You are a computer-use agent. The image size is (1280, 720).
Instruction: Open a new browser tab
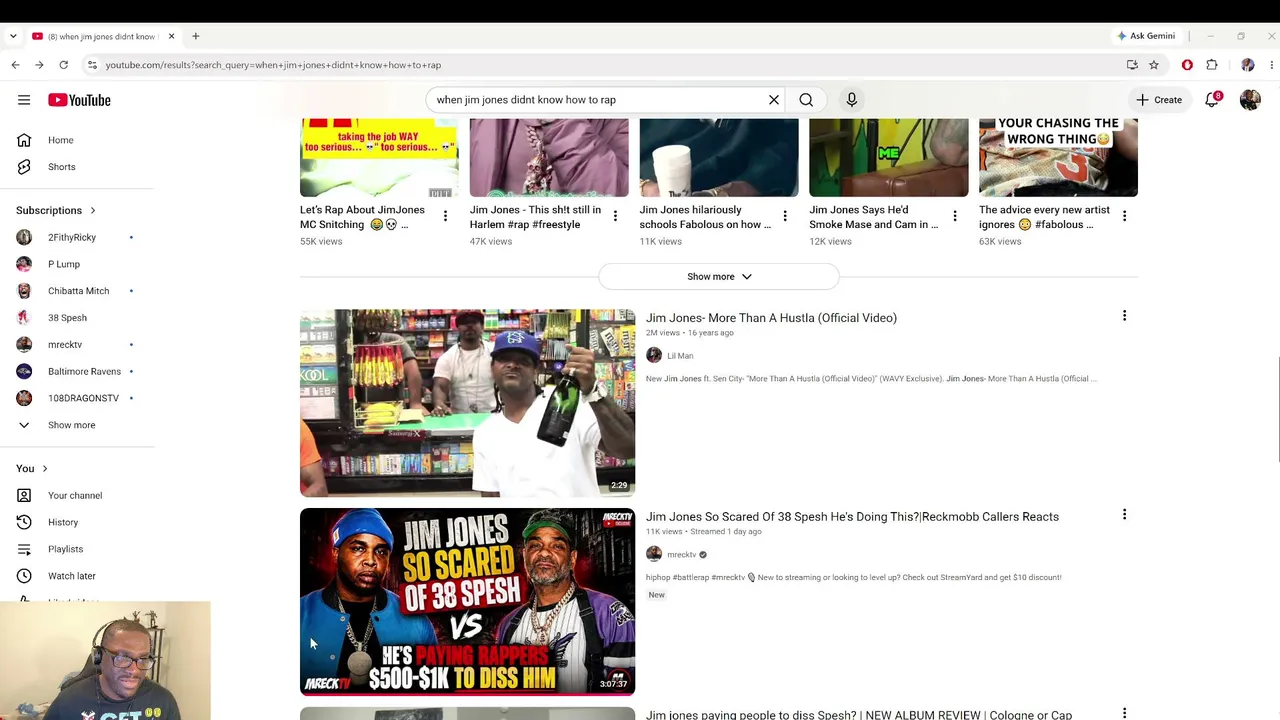coord(196,36)
